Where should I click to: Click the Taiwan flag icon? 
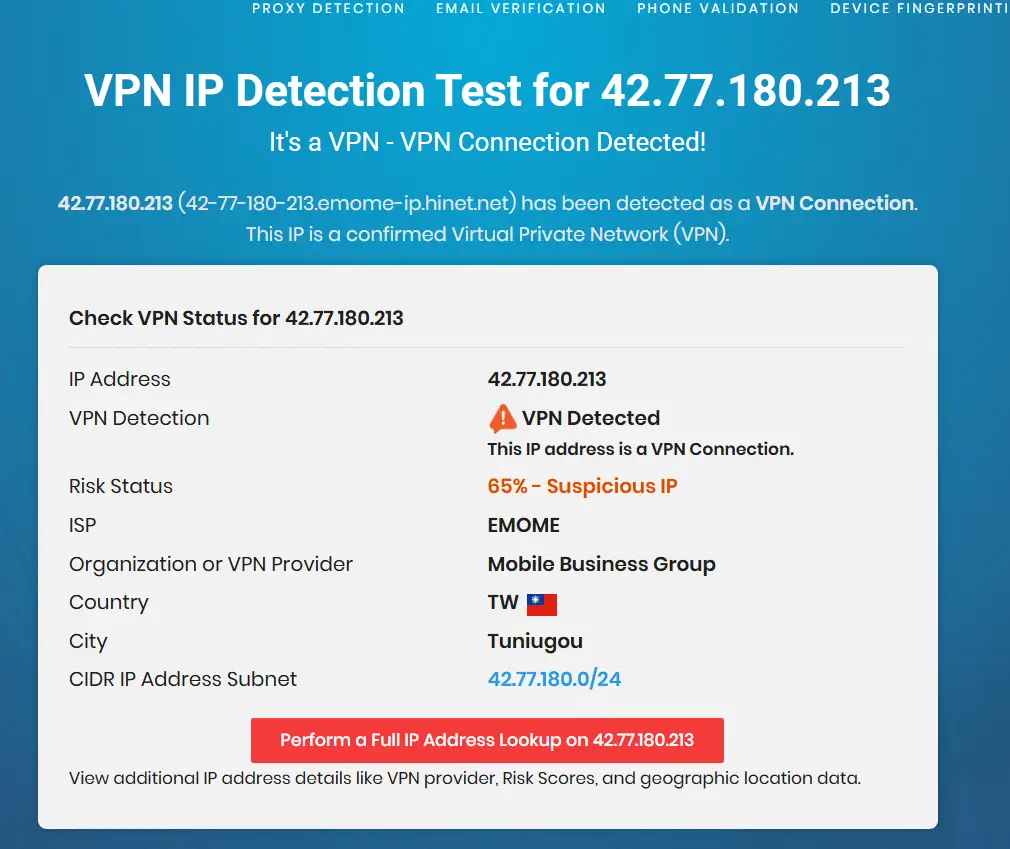[542, 603]
